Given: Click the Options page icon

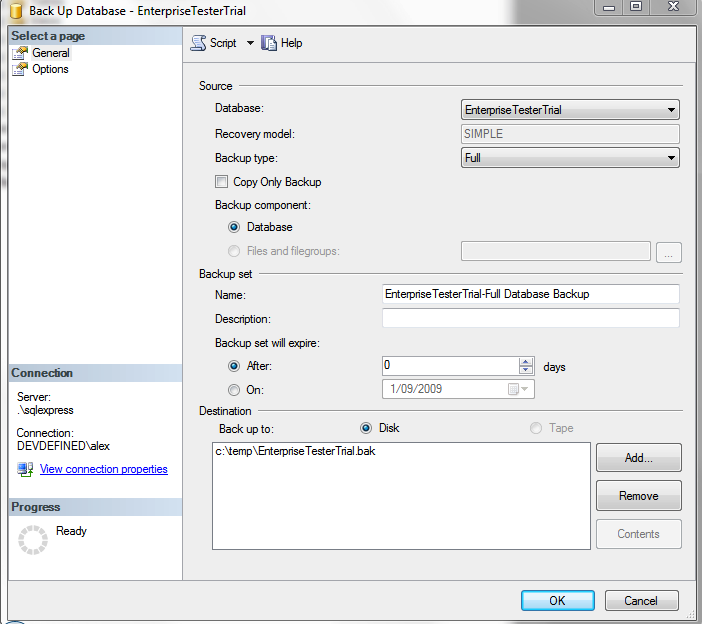Looking at the screenshot, I should (x=20, y=69).
